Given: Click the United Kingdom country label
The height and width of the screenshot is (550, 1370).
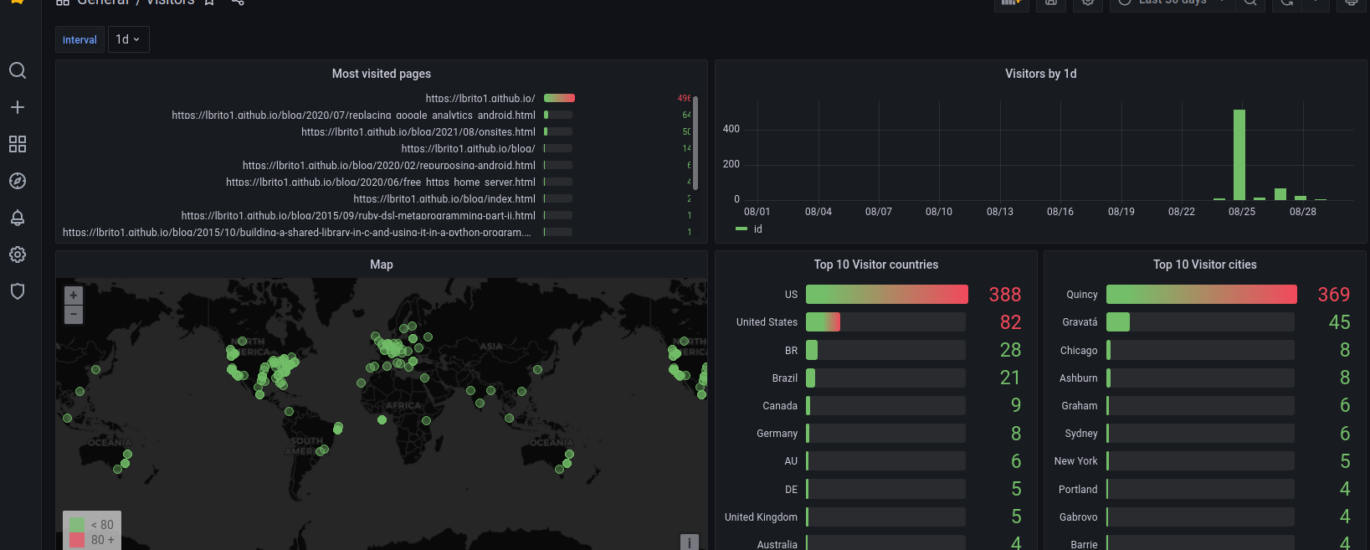Looking at the screenshot, I should 761,517.
